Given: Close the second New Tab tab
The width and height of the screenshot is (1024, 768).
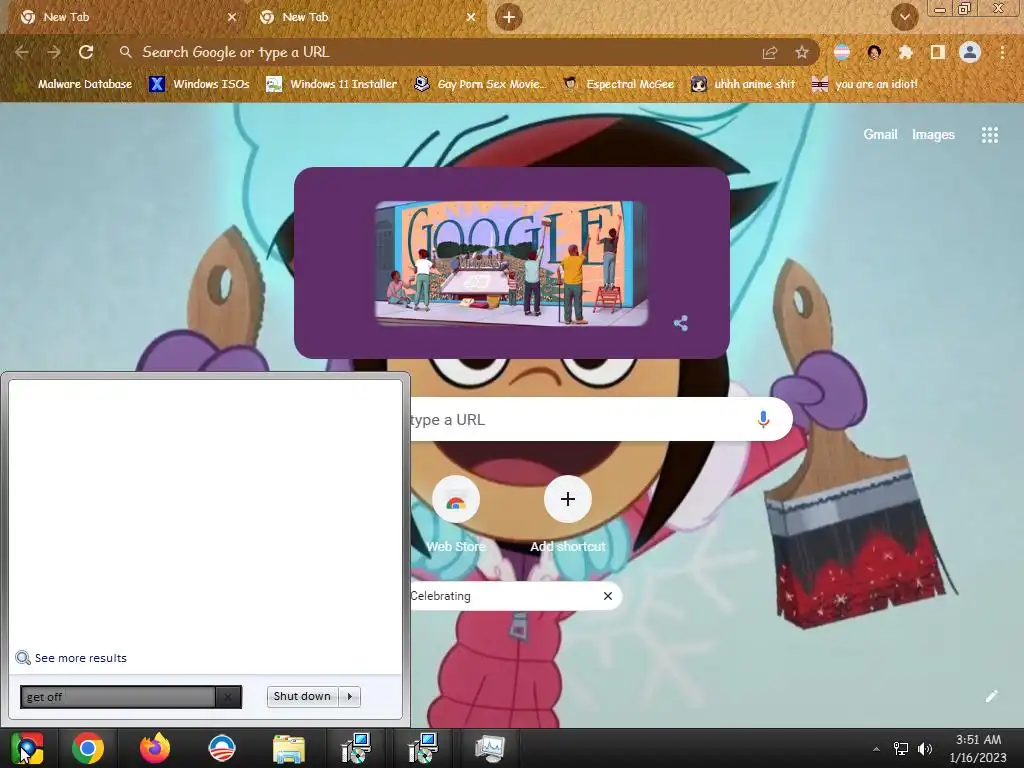Looking at the screenshot, I should (x=471, y=17).
